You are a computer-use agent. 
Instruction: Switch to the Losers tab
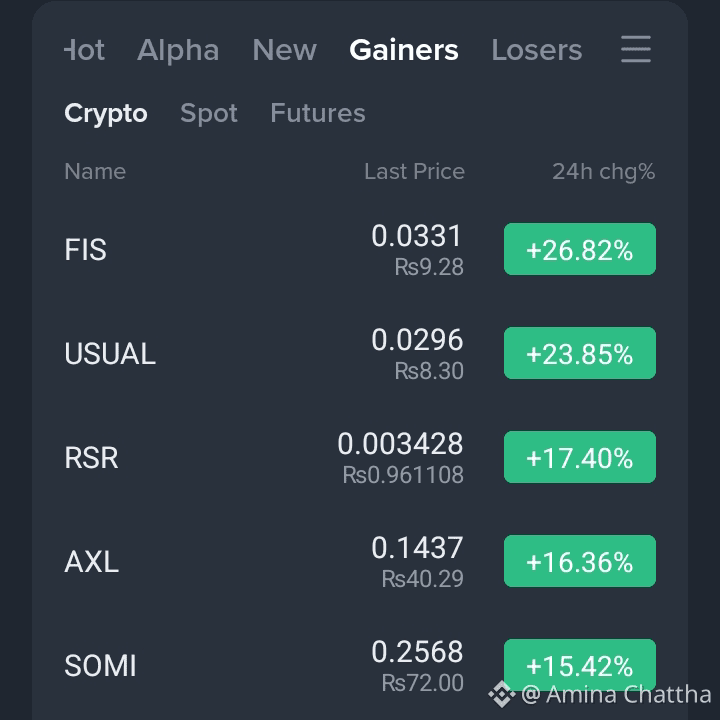[x=537, y=50]
